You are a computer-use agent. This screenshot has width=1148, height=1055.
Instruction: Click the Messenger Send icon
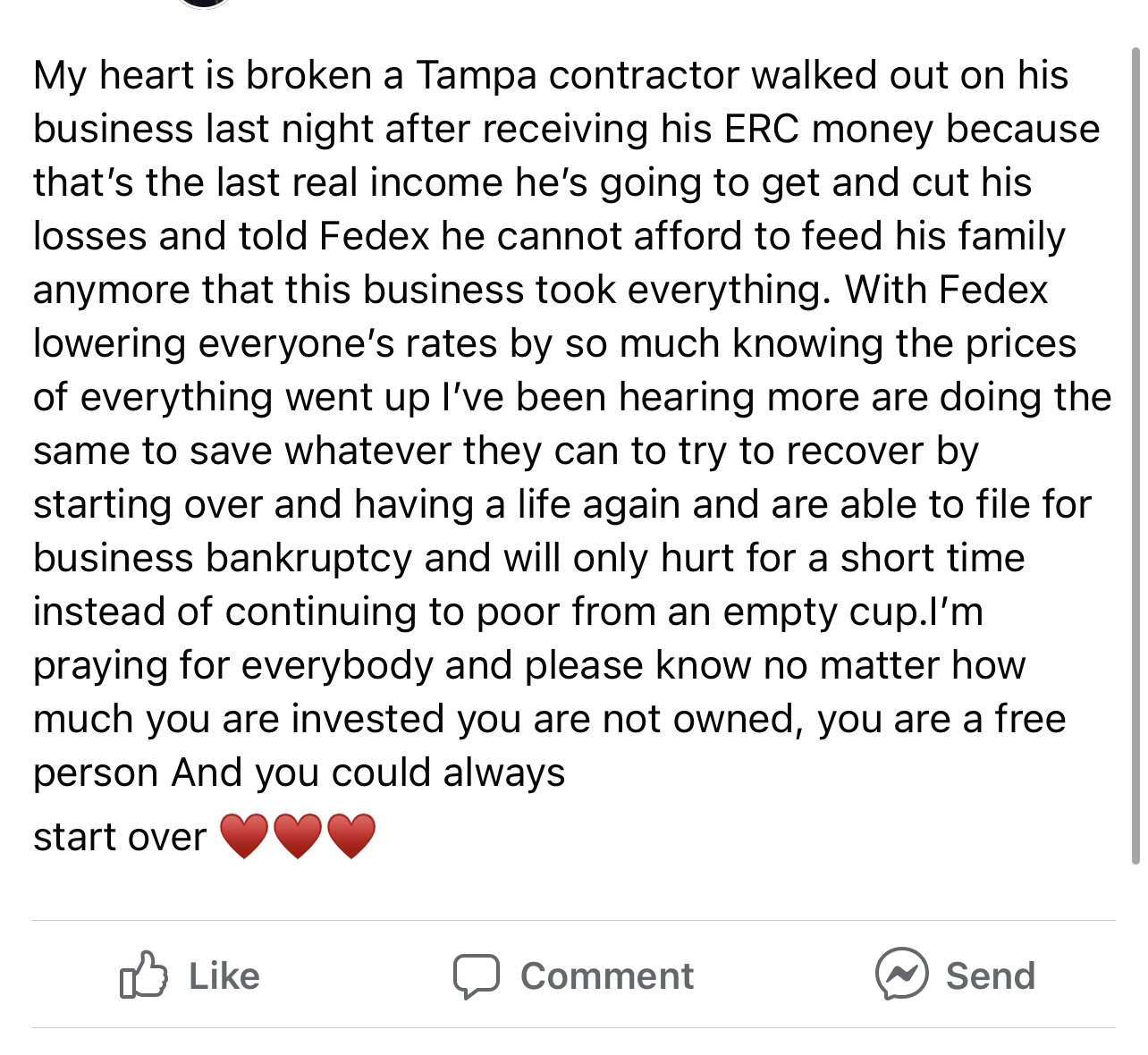901,974
